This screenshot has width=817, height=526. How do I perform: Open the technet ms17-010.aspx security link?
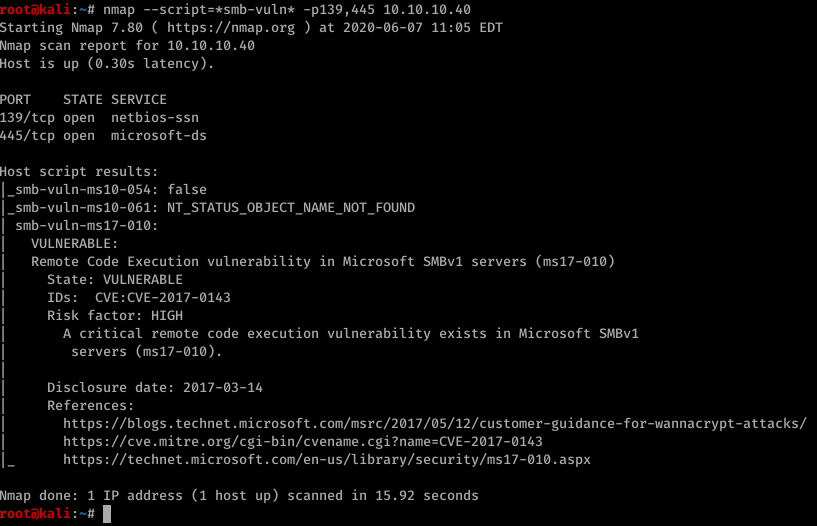(327, 460)
